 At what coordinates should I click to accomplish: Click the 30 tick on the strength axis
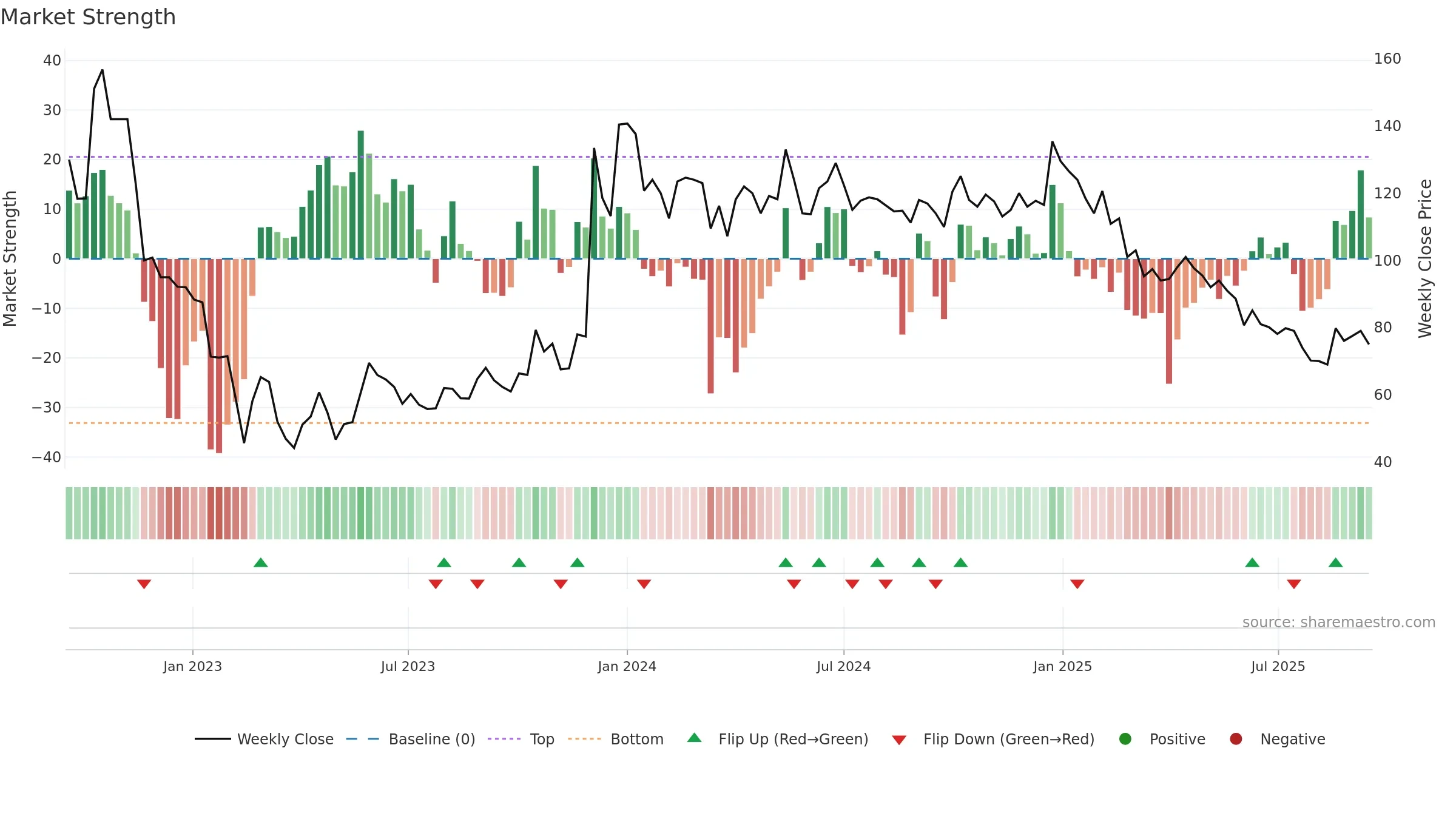52,110
